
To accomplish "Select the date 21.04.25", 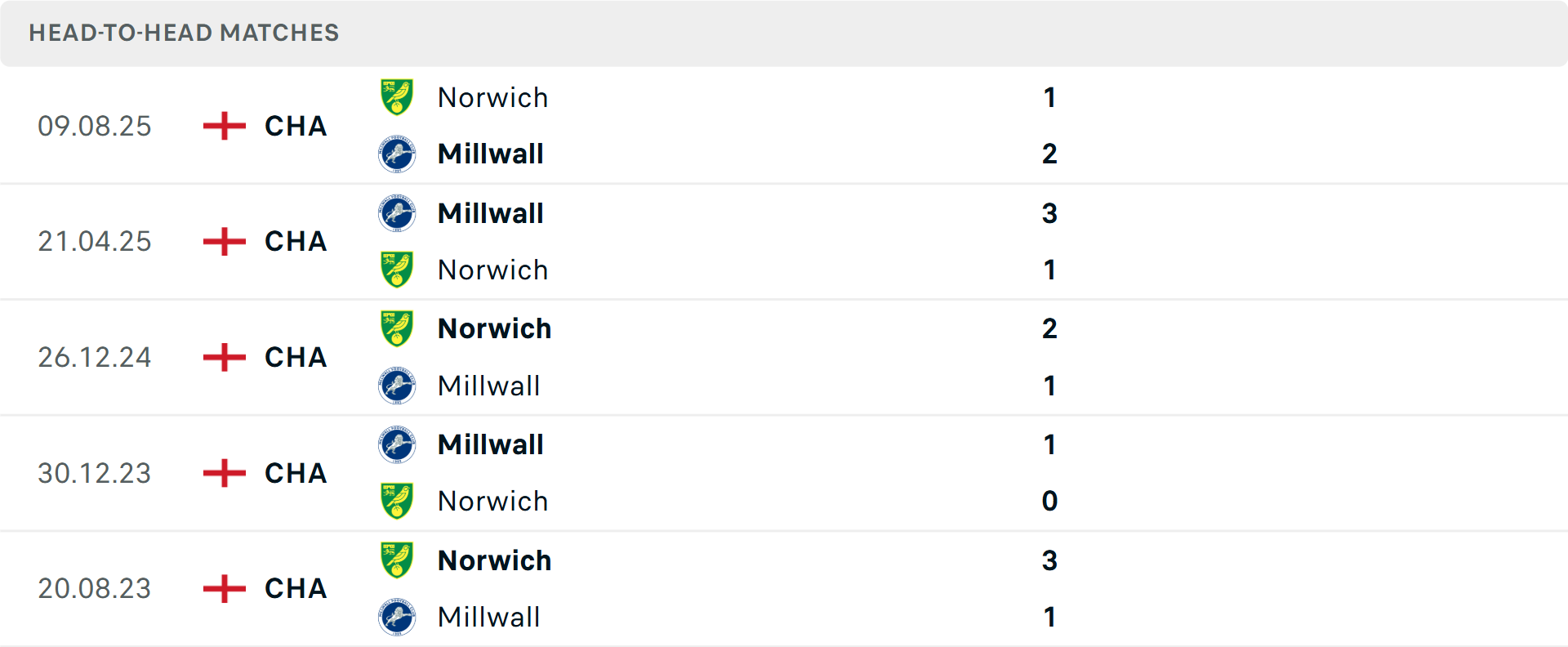I will point(95,242).
